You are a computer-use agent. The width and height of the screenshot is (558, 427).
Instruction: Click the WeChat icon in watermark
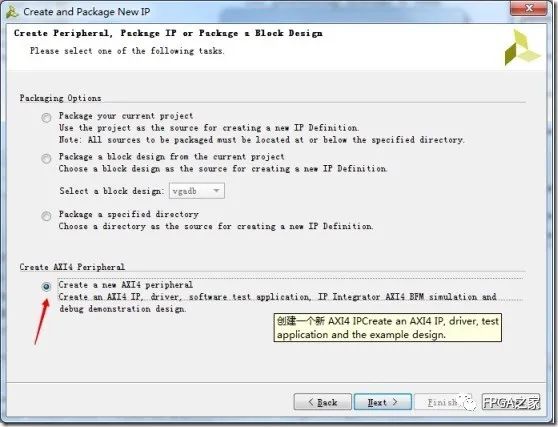469,403
